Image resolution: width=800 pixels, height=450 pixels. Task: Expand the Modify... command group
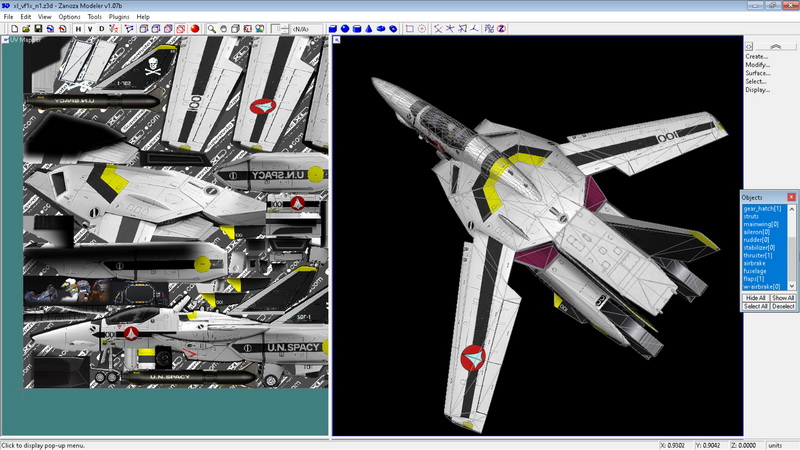[x=758, y=65]
